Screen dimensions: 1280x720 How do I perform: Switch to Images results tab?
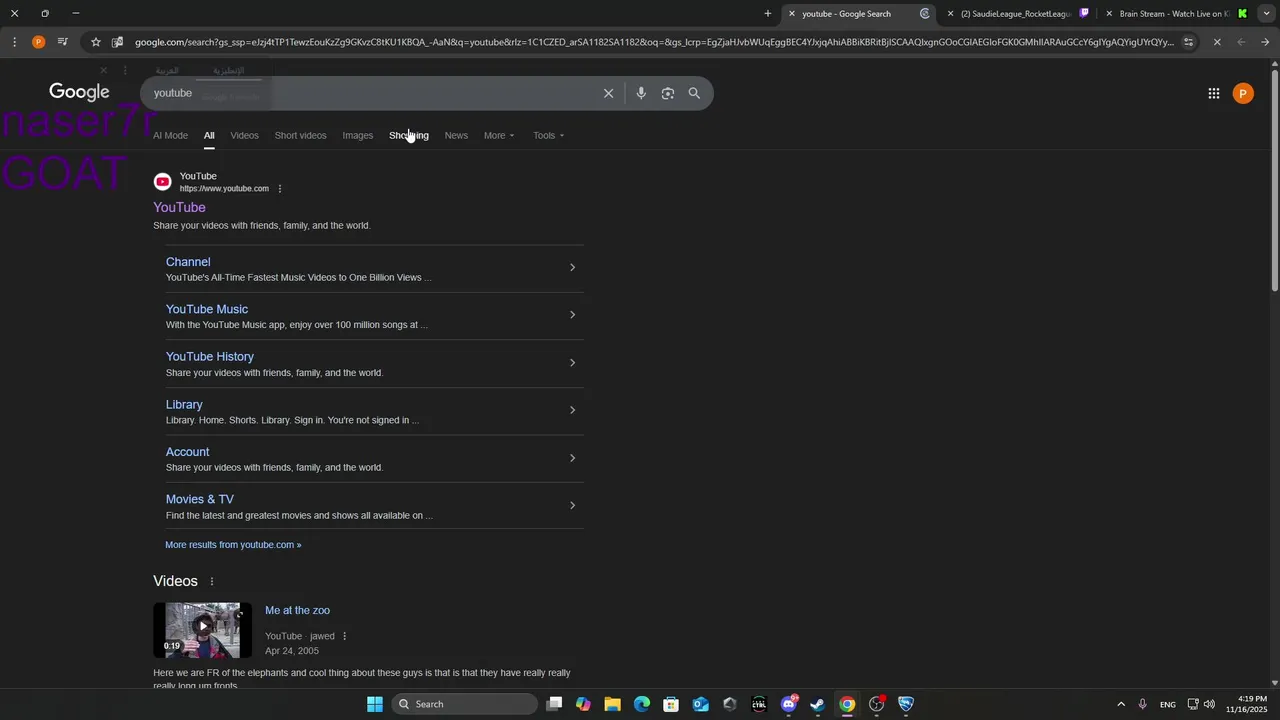pyautogui.click(x=357, y=135)
